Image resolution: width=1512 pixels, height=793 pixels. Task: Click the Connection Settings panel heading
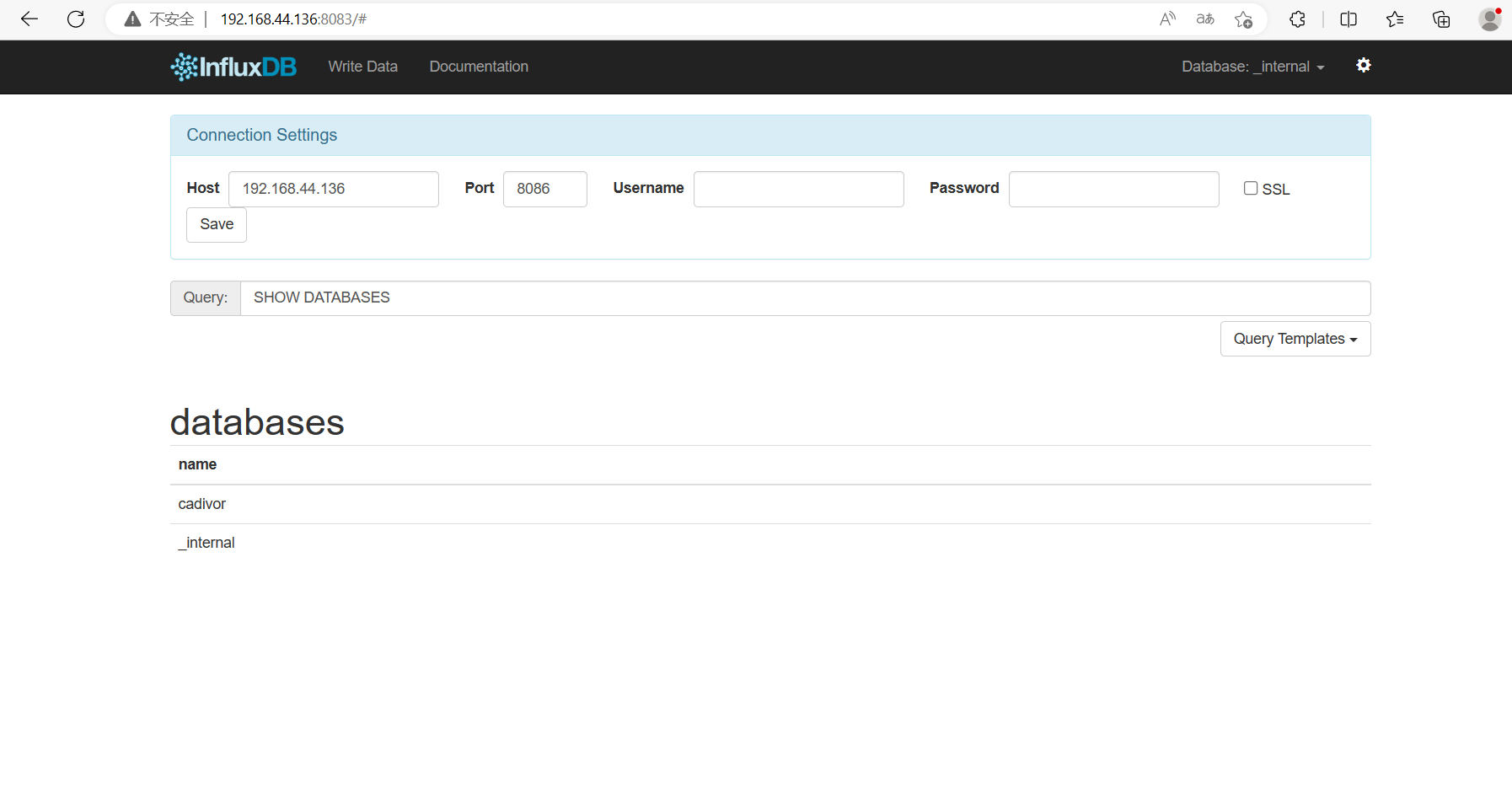pos(770,136)
